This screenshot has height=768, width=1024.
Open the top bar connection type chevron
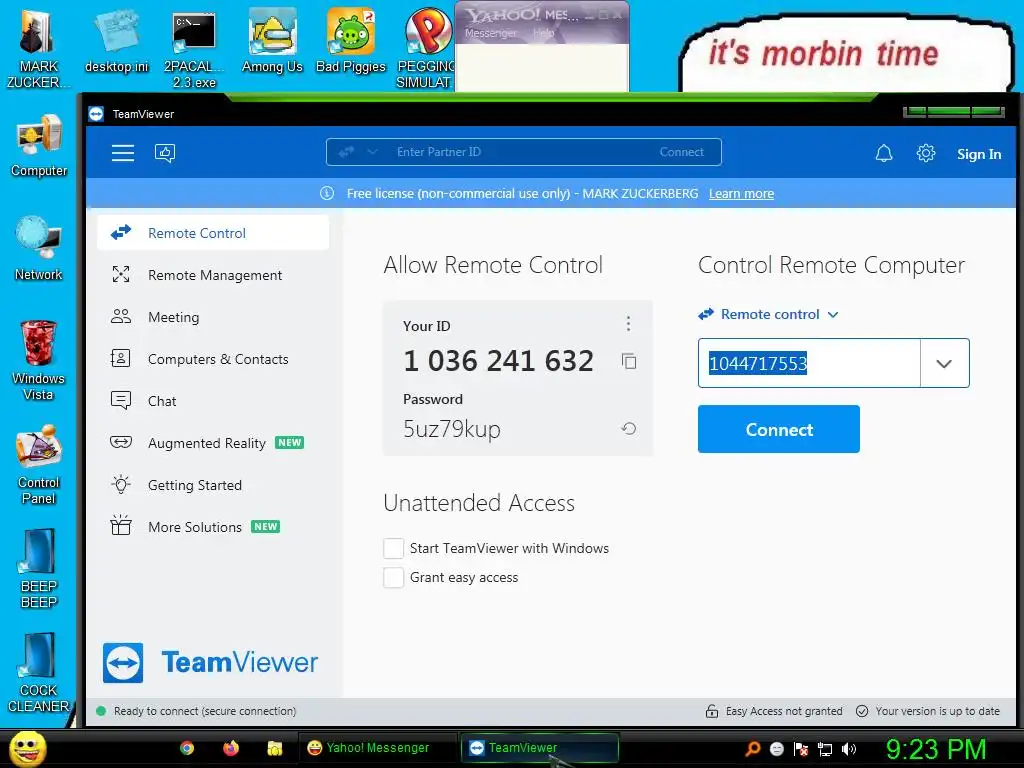(x=372, y=152)
